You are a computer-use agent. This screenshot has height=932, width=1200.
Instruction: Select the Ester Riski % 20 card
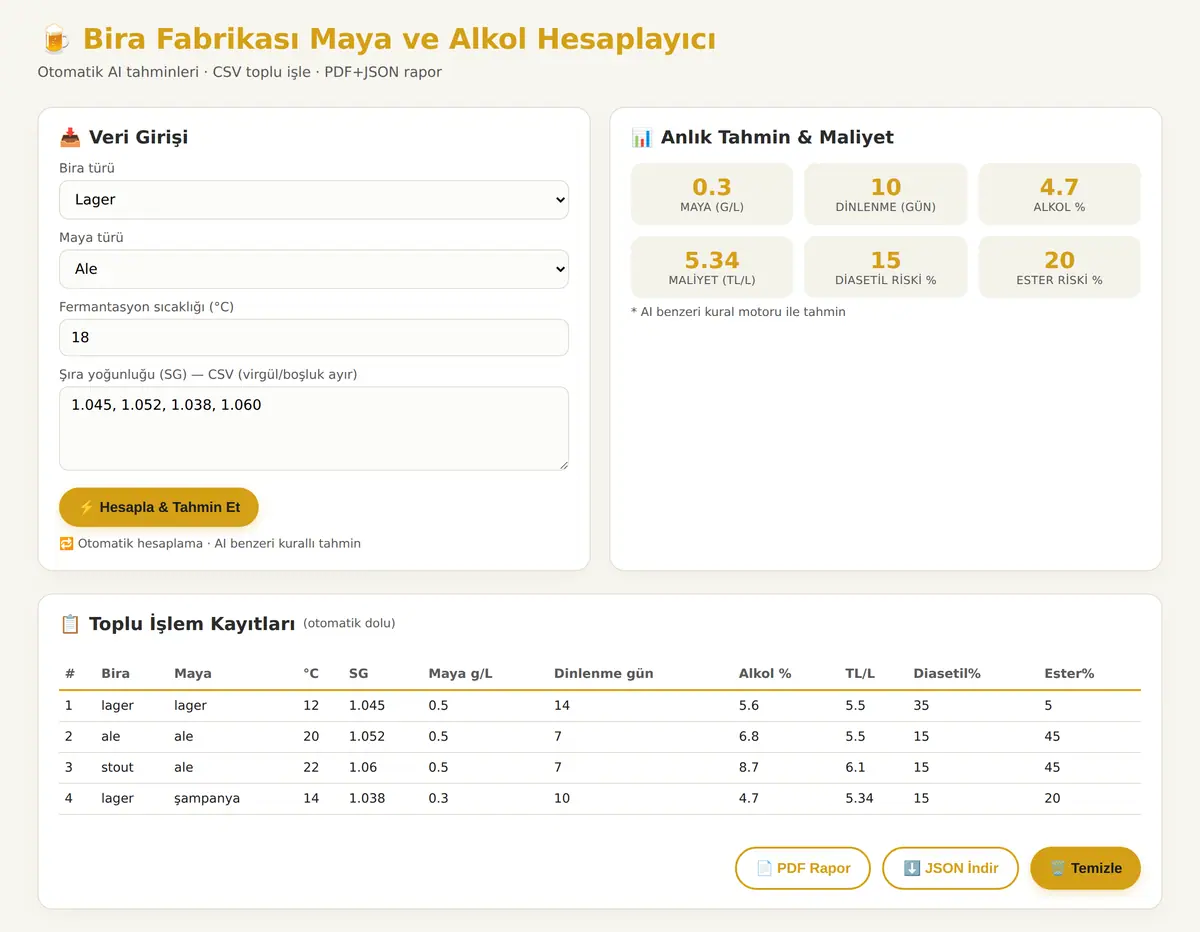[x=1059, y=267]
